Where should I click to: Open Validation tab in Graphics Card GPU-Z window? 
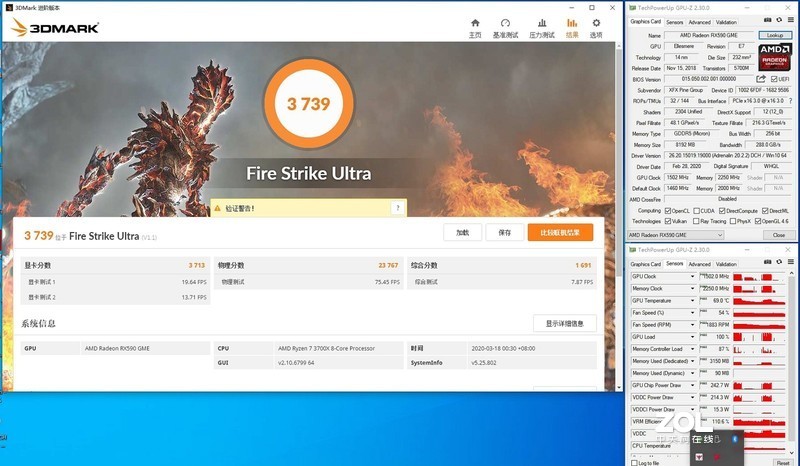726,22
